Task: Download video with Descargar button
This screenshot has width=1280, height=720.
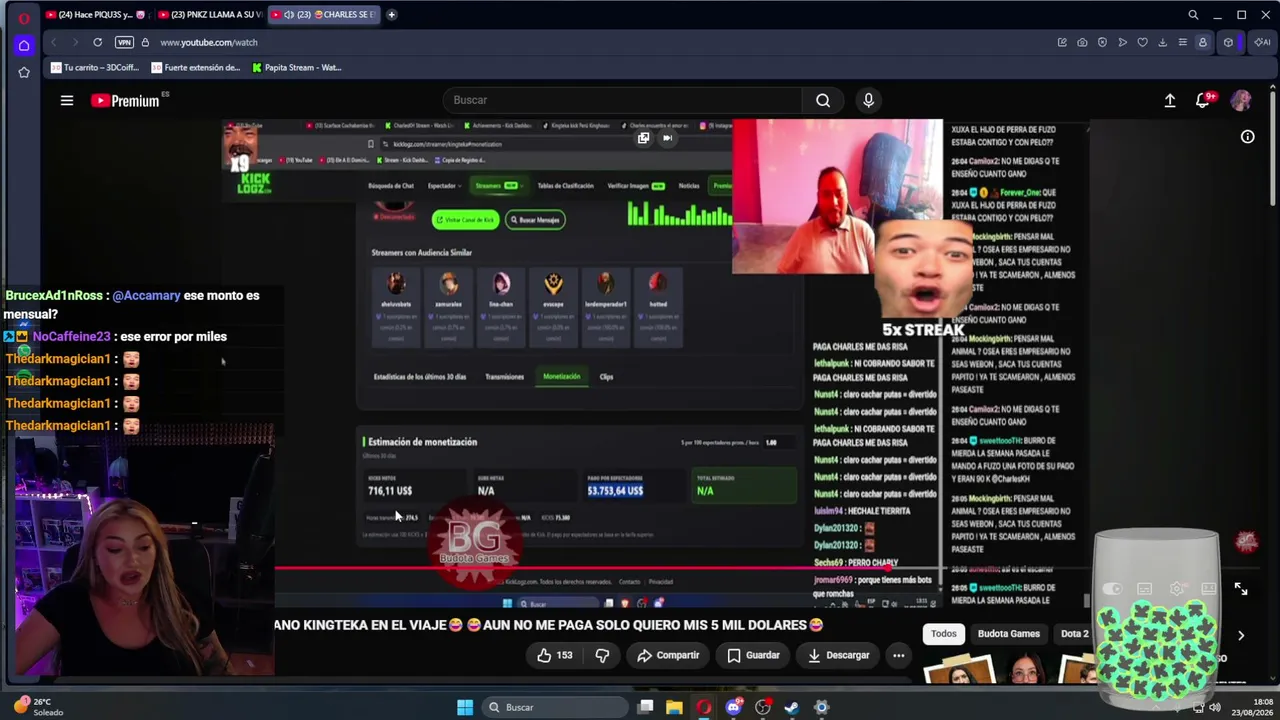Action: click(x=838, y=655)
